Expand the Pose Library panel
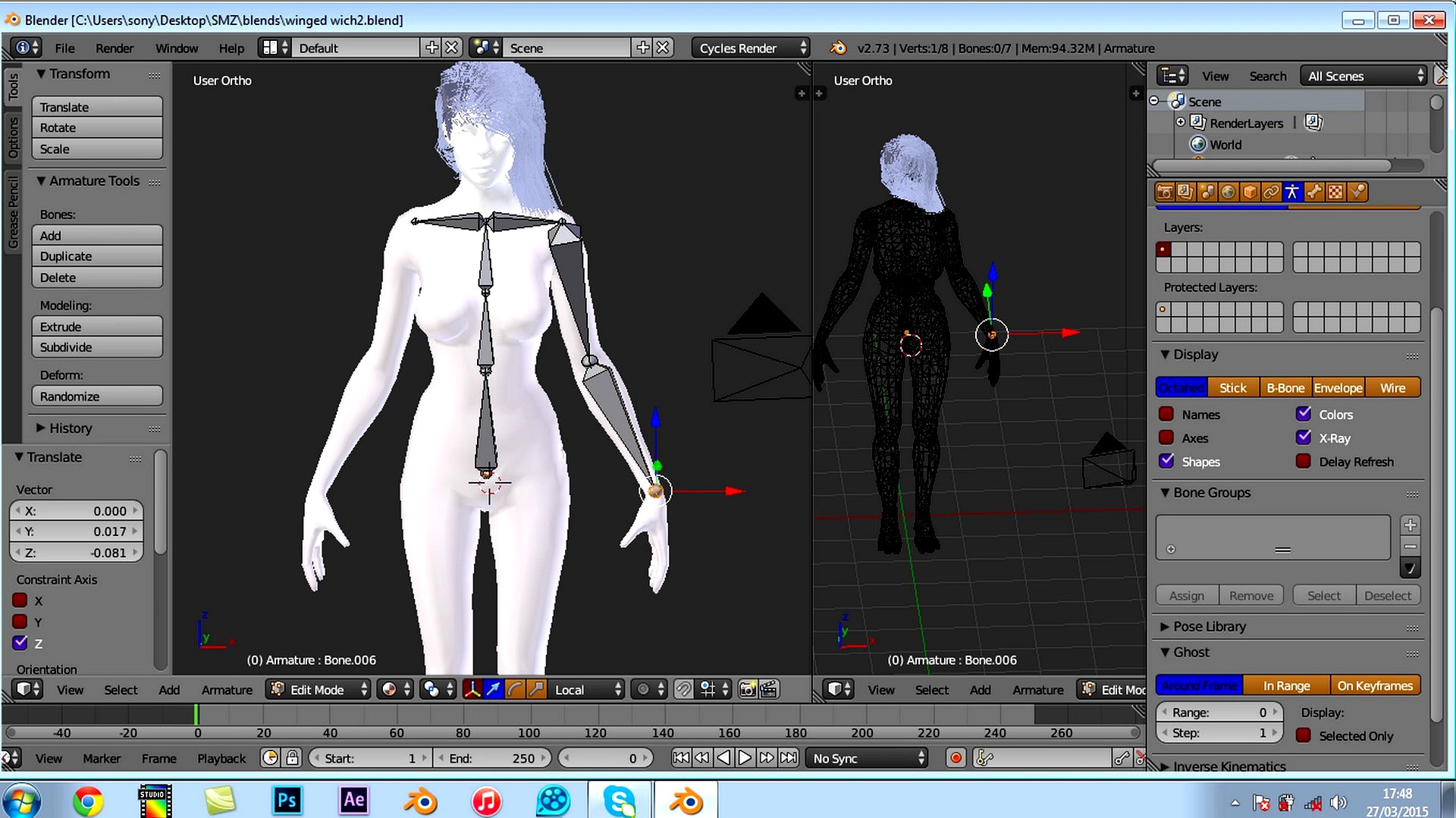This screenshot has height=818, width=1456. (x=1209, y=627)
